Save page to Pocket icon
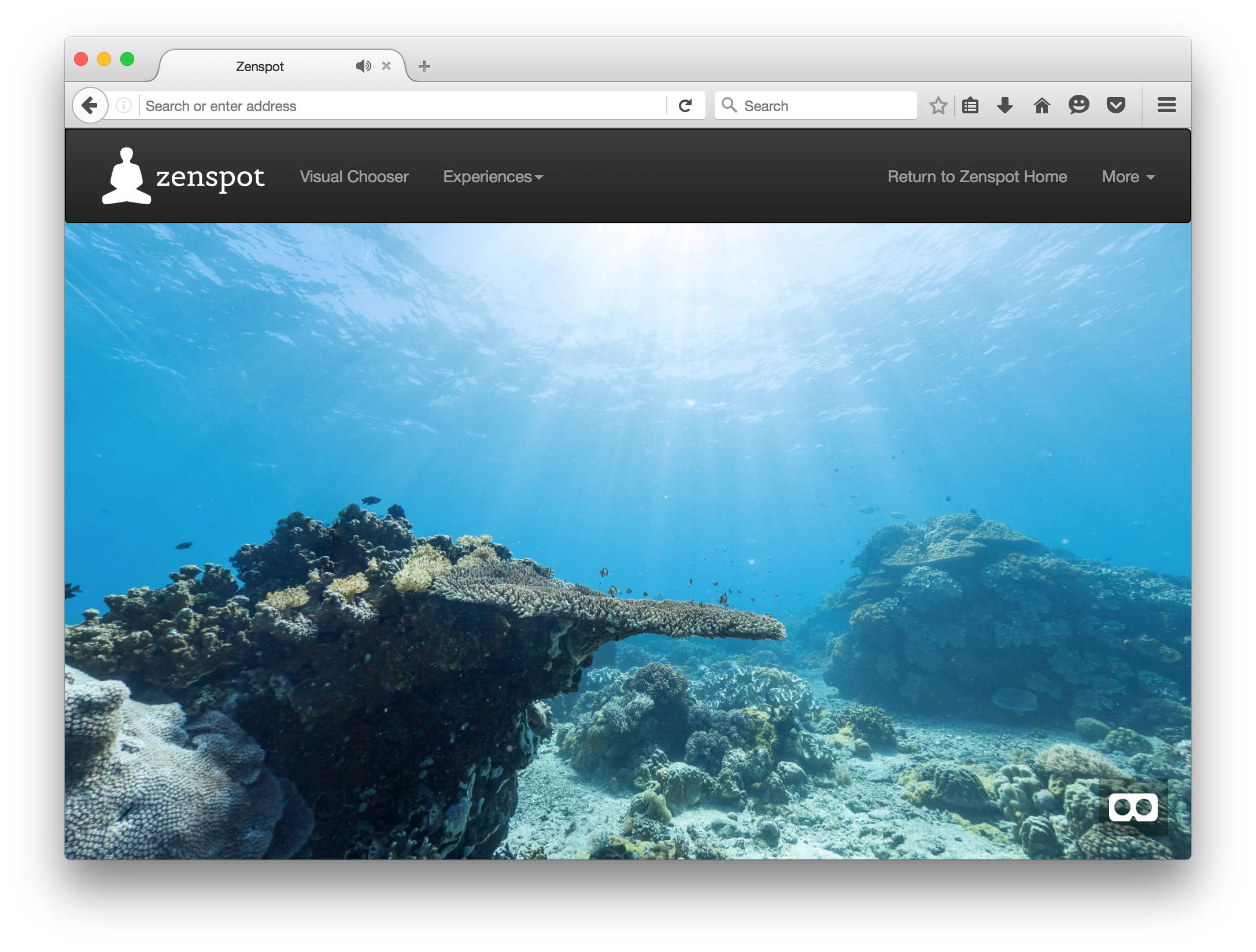 tap(1115, 105)
